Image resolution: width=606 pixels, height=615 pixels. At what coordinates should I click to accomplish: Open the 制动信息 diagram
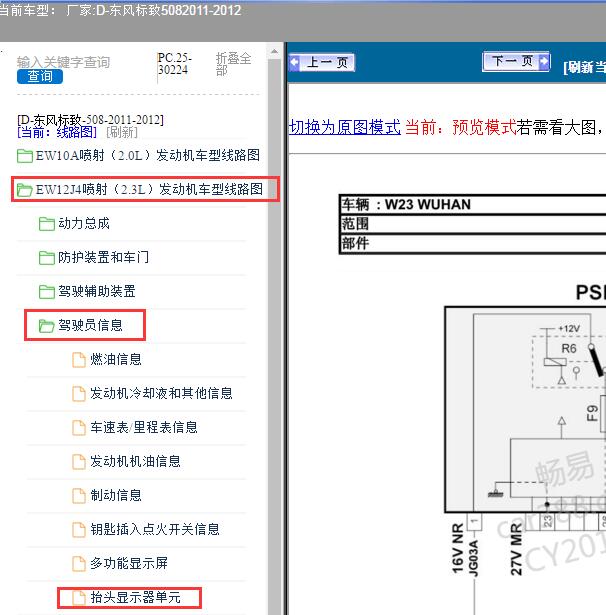[107, 495]
